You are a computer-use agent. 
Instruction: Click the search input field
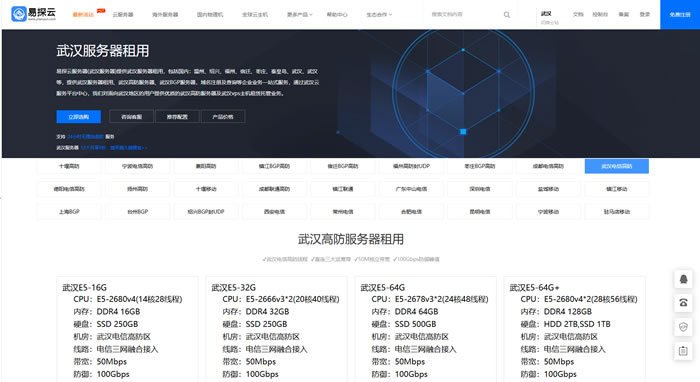click(x=464, y=15)
